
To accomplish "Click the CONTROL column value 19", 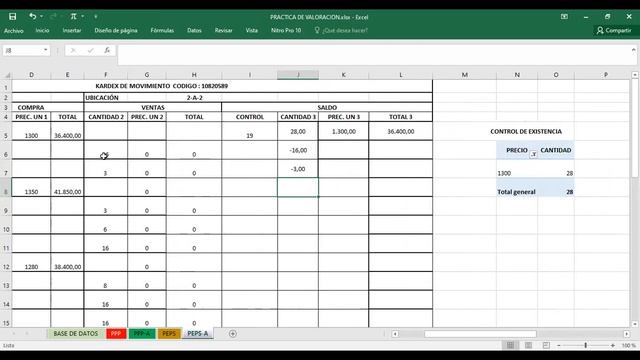I will click(x=250, y=131).
